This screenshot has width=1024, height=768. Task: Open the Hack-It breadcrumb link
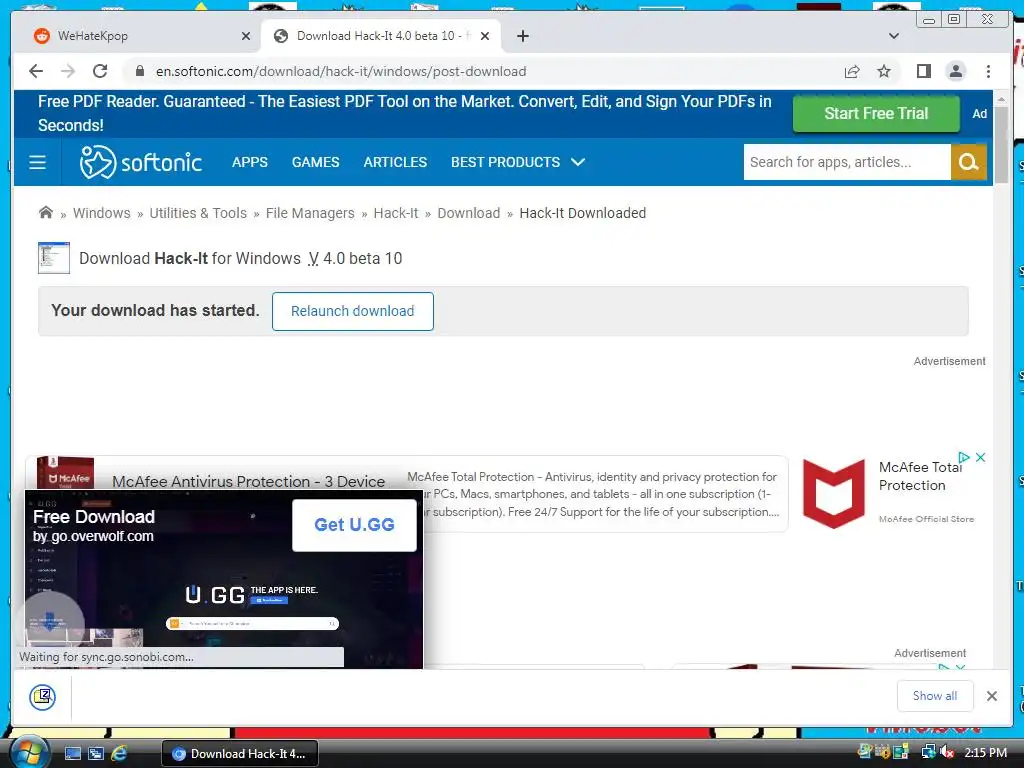[x=396, y=213]
